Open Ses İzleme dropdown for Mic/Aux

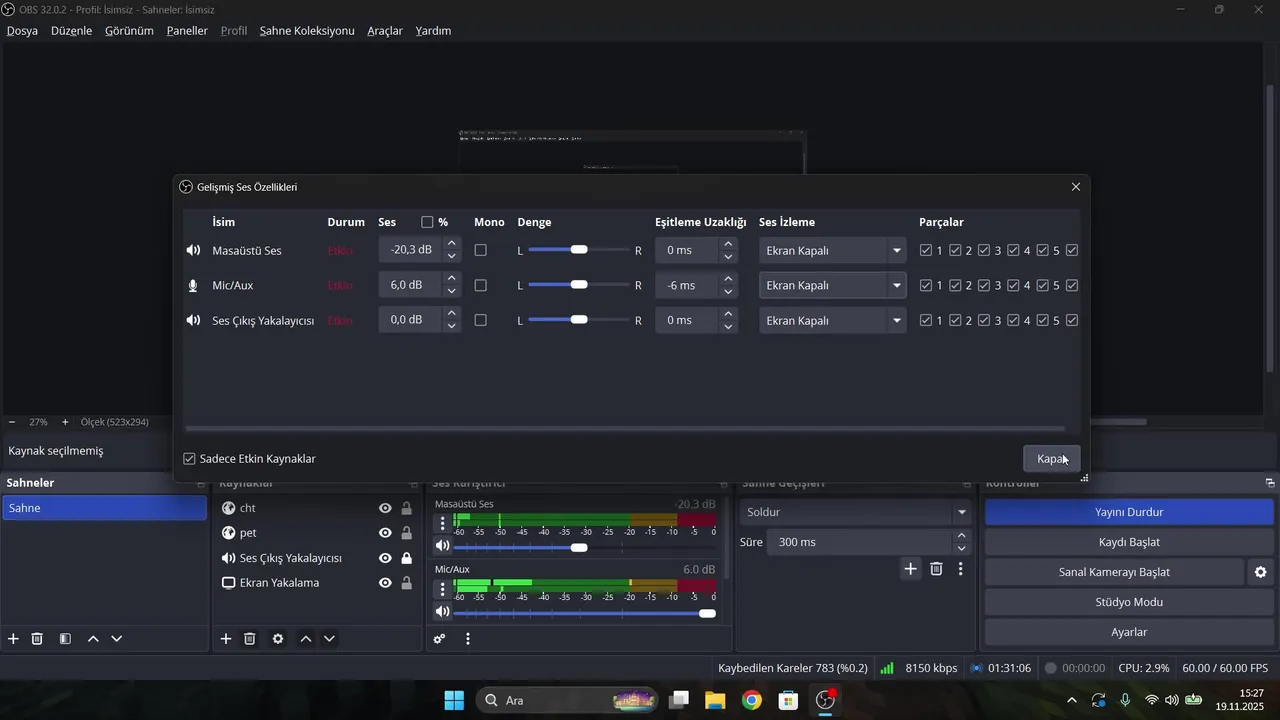coord(832,285)
